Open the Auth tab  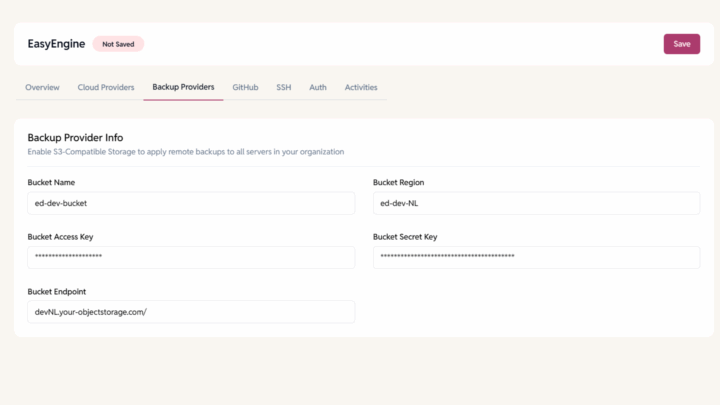318,87
